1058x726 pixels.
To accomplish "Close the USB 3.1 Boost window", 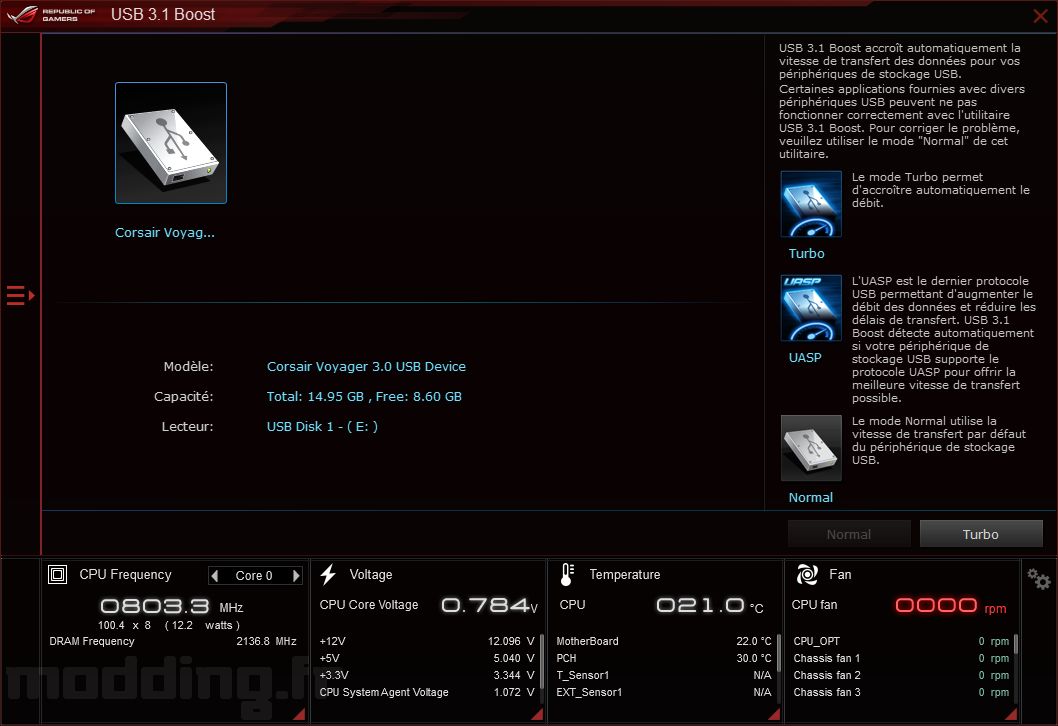I will click(x=1040, y=16).
